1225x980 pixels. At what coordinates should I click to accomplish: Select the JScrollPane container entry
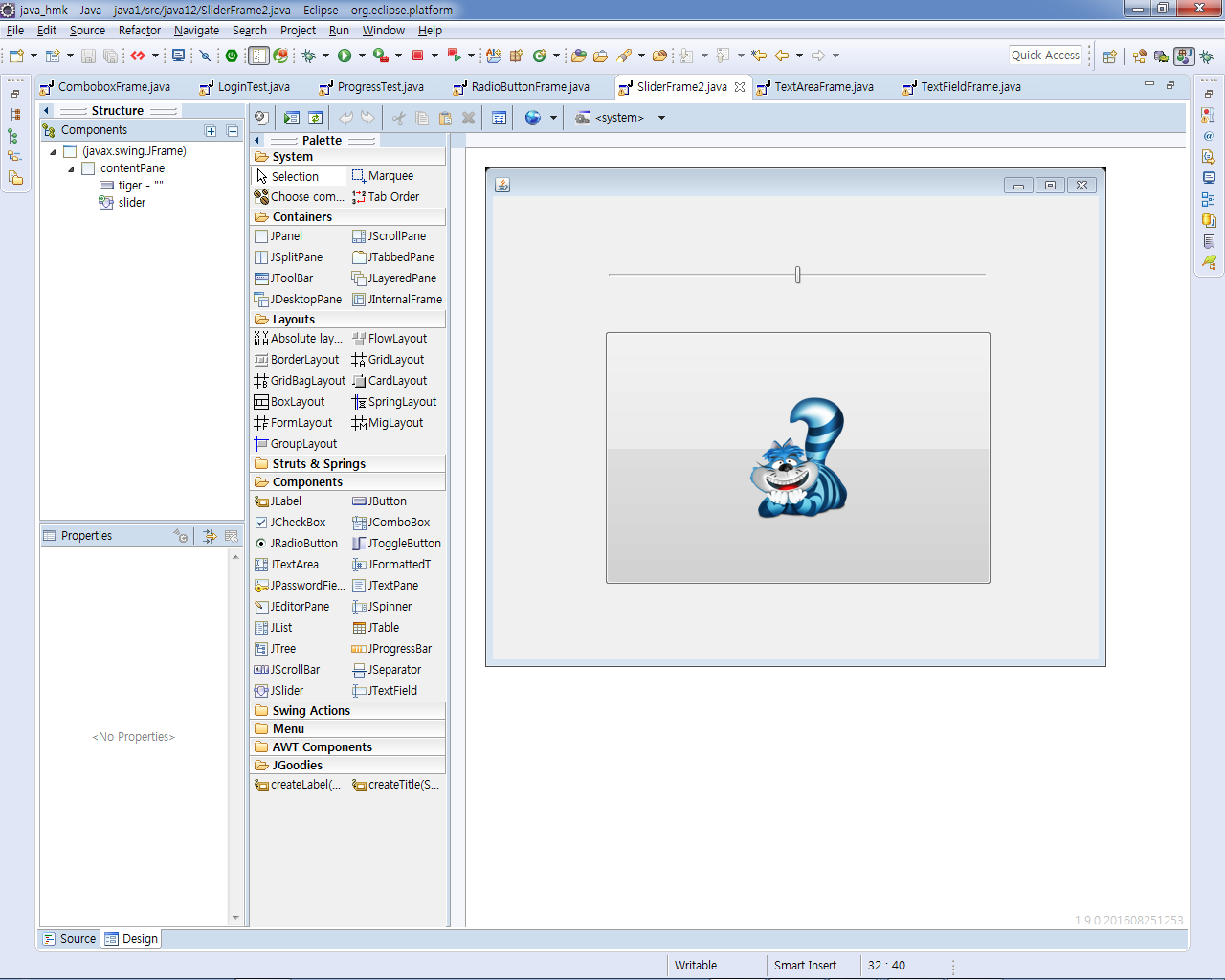[x=390, y=236]
